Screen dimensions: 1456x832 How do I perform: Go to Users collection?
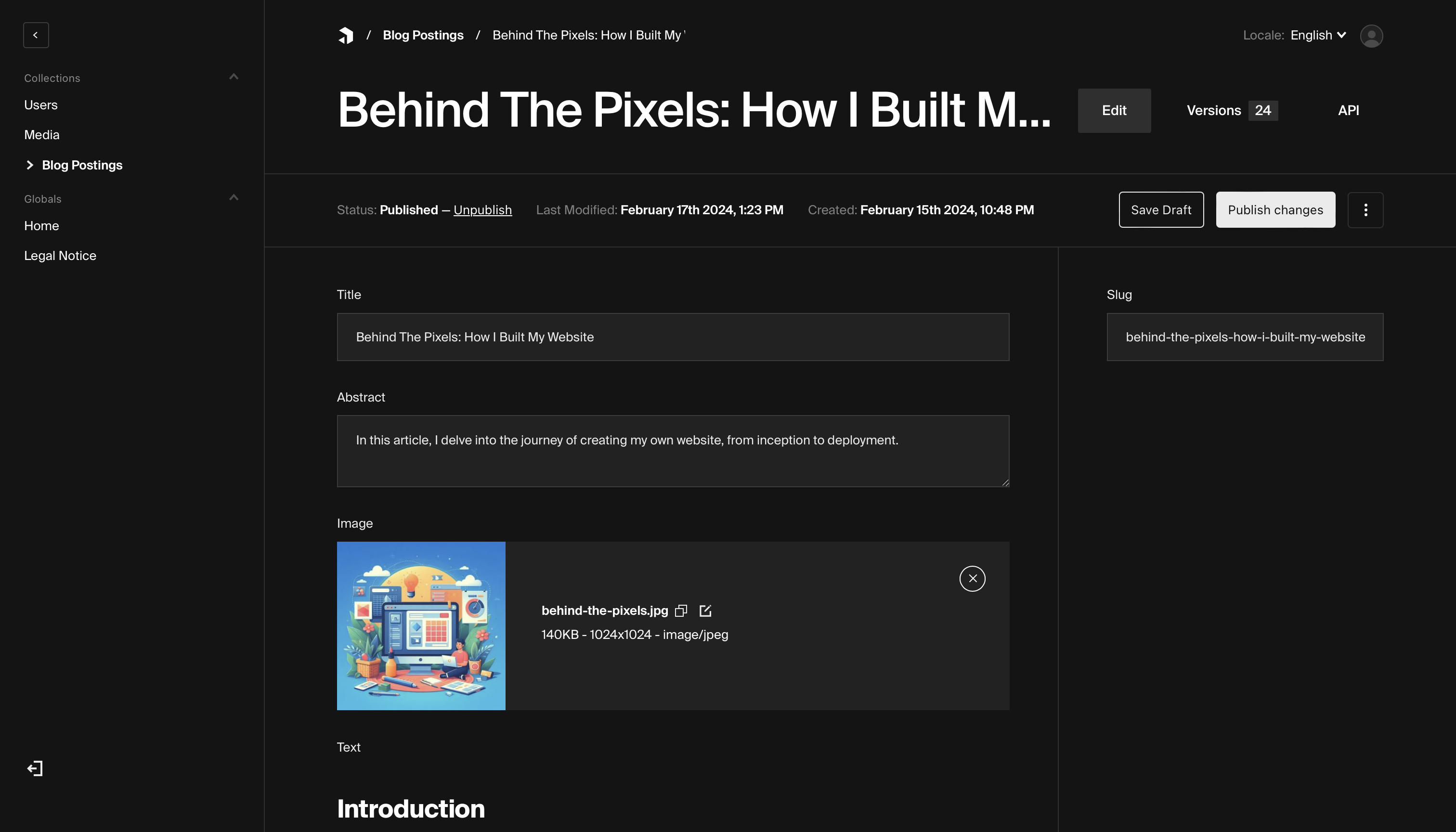(x=40, y=105)
